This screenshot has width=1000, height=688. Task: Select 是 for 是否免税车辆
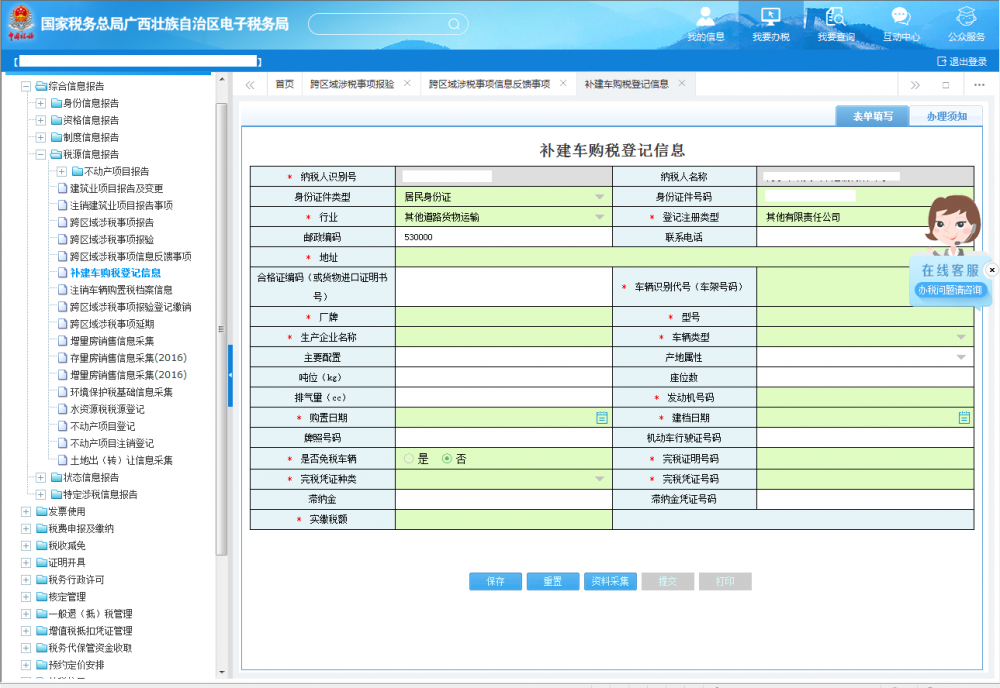pos(408,458)
